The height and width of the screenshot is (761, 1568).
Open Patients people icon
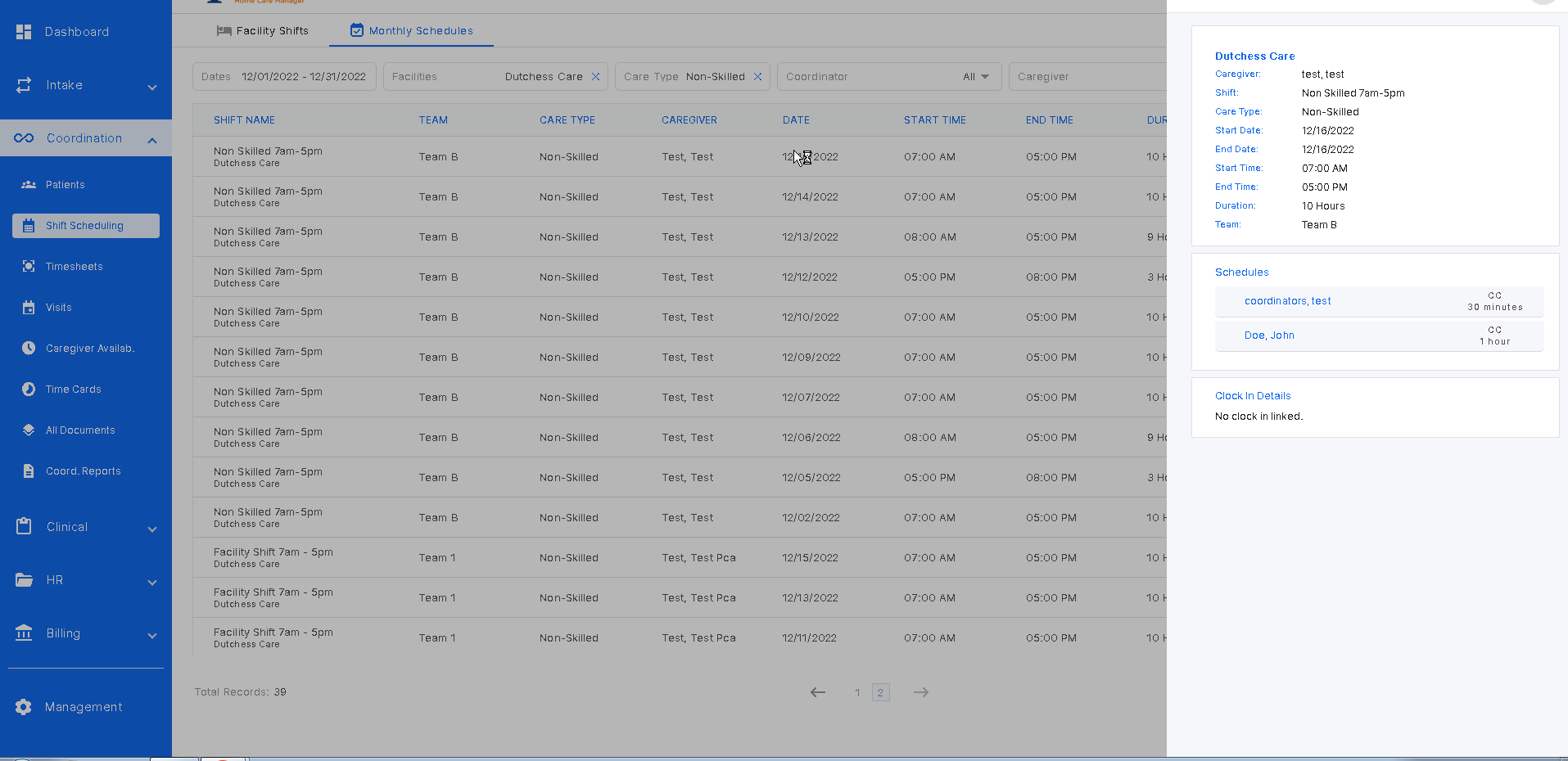[x=29, y=185]
